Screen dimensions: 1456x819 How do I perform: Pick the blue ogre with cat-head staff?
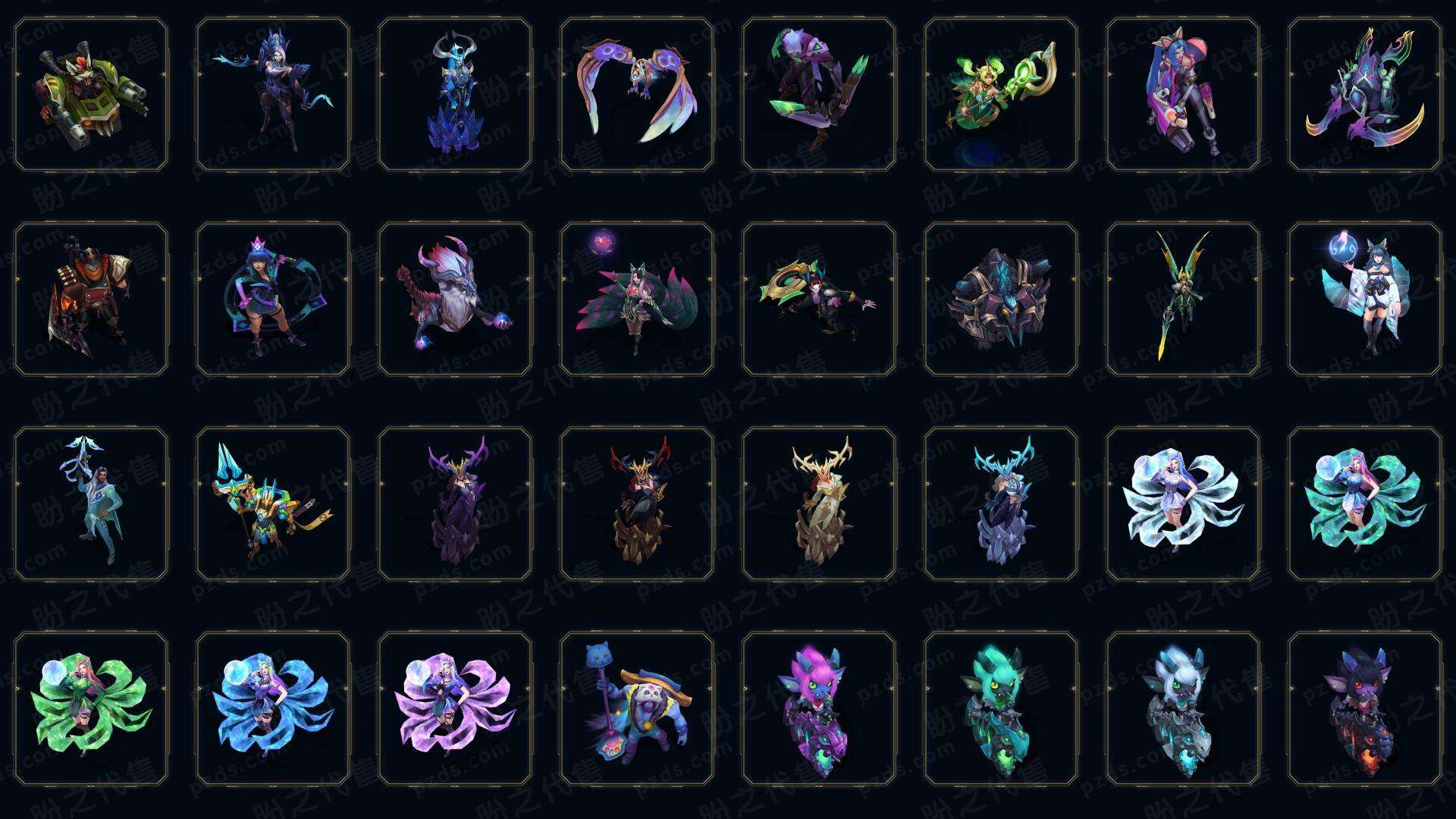coord(637,708)
